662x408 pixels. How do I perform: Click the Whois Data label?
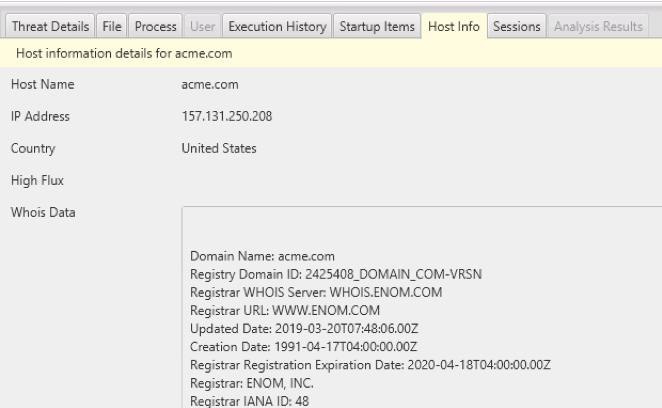click(43, 212)
